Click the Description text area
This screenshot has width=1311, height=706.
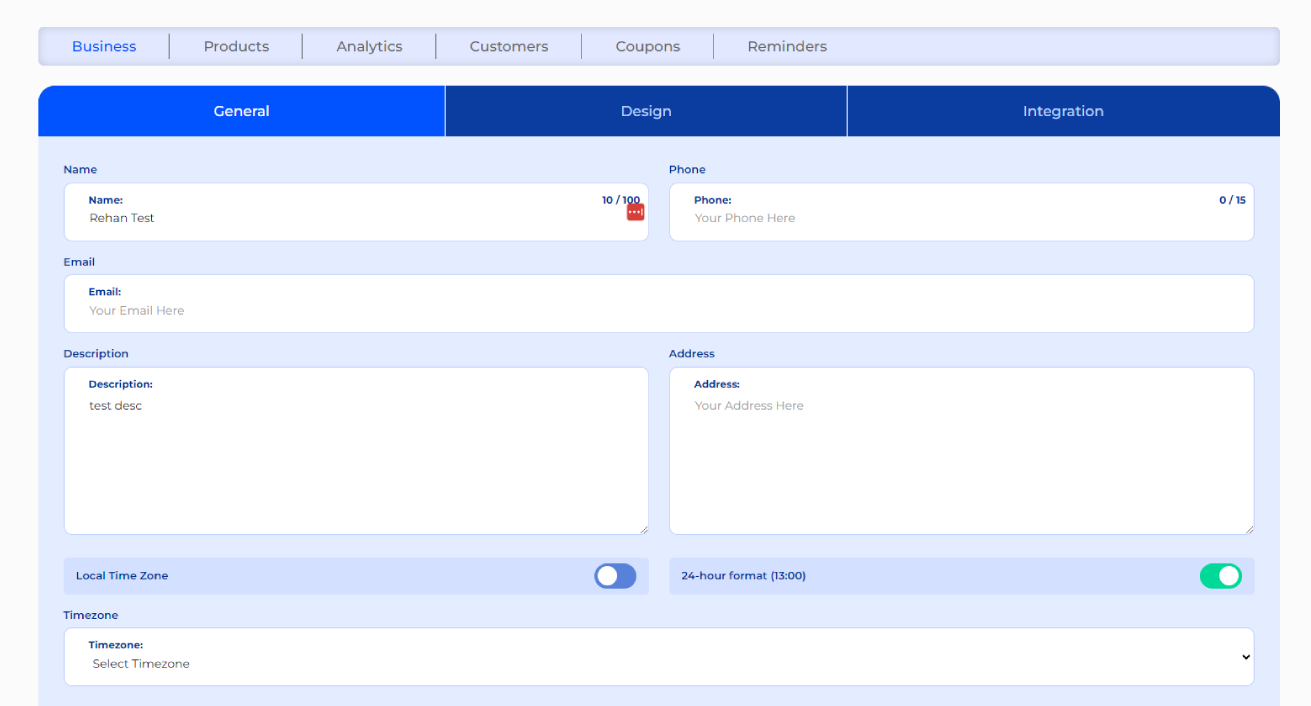point(355,460)
